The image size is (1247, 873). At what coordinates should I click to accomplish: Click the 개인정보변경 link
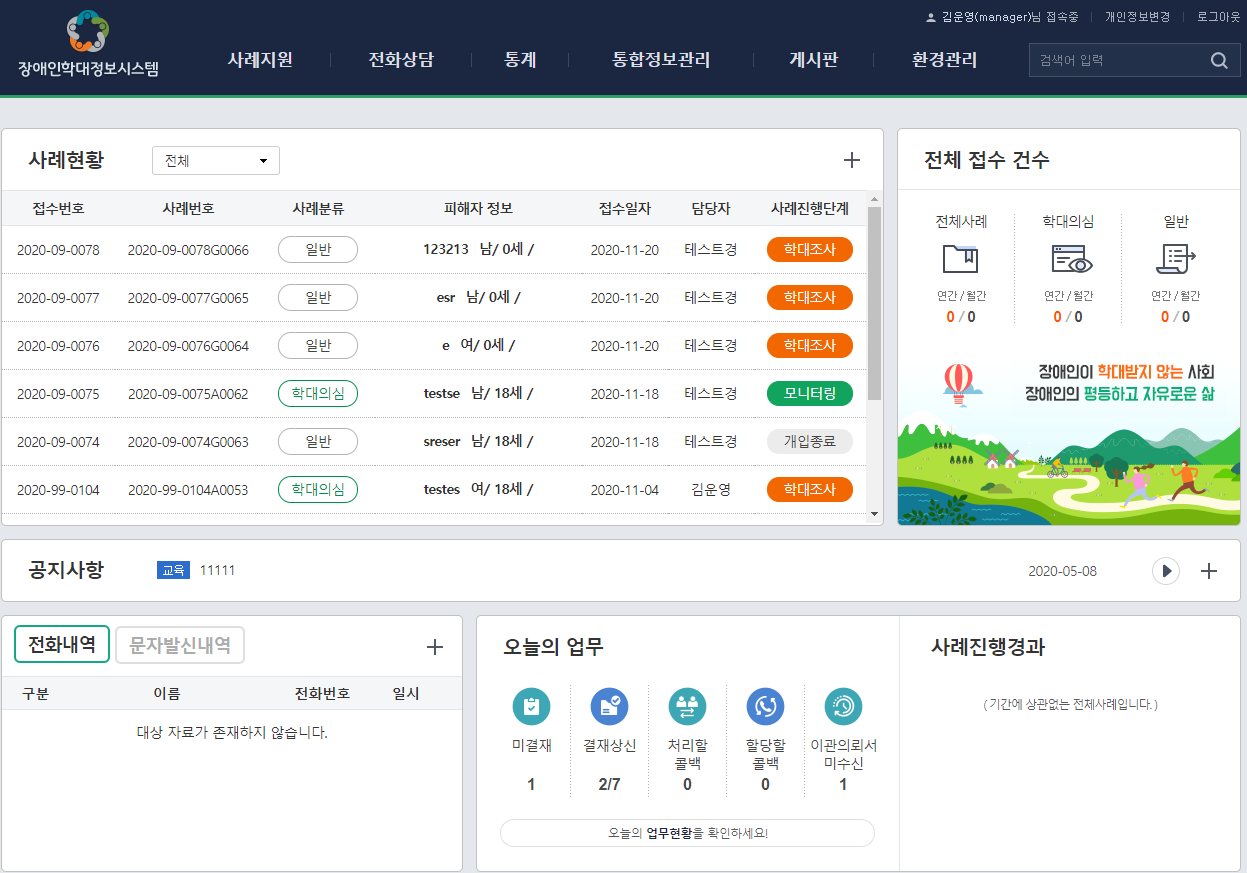point(1137,17)
